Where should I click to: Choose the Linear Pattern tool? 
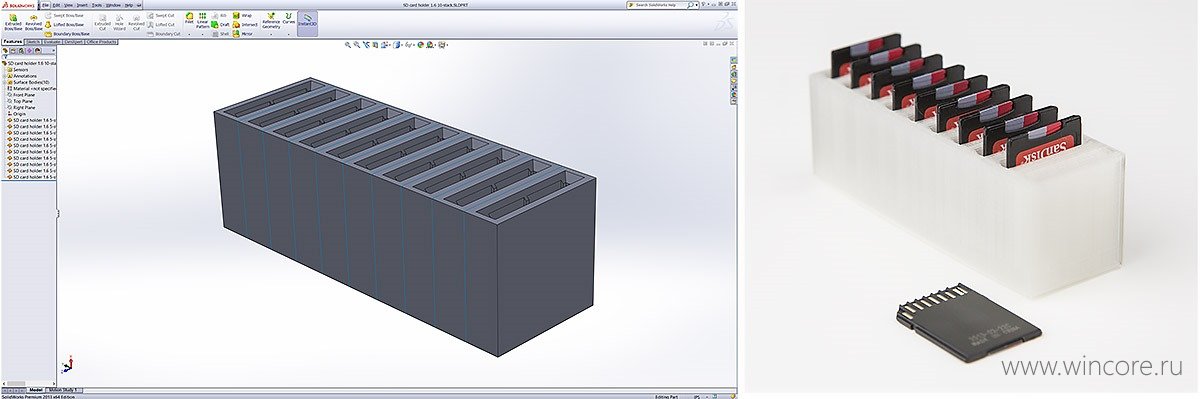202,21
